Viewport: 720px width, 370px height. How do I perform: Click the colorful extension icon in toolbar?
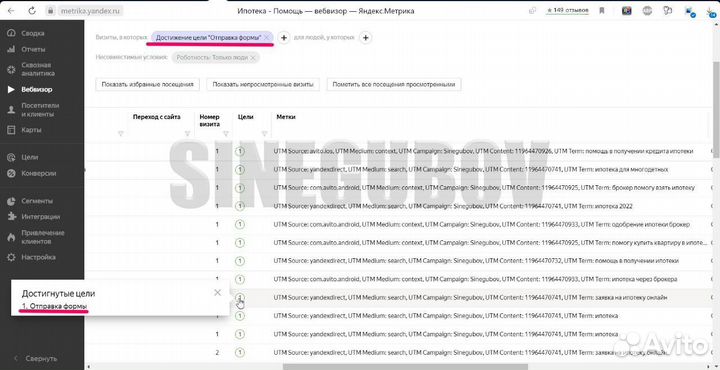626,11
